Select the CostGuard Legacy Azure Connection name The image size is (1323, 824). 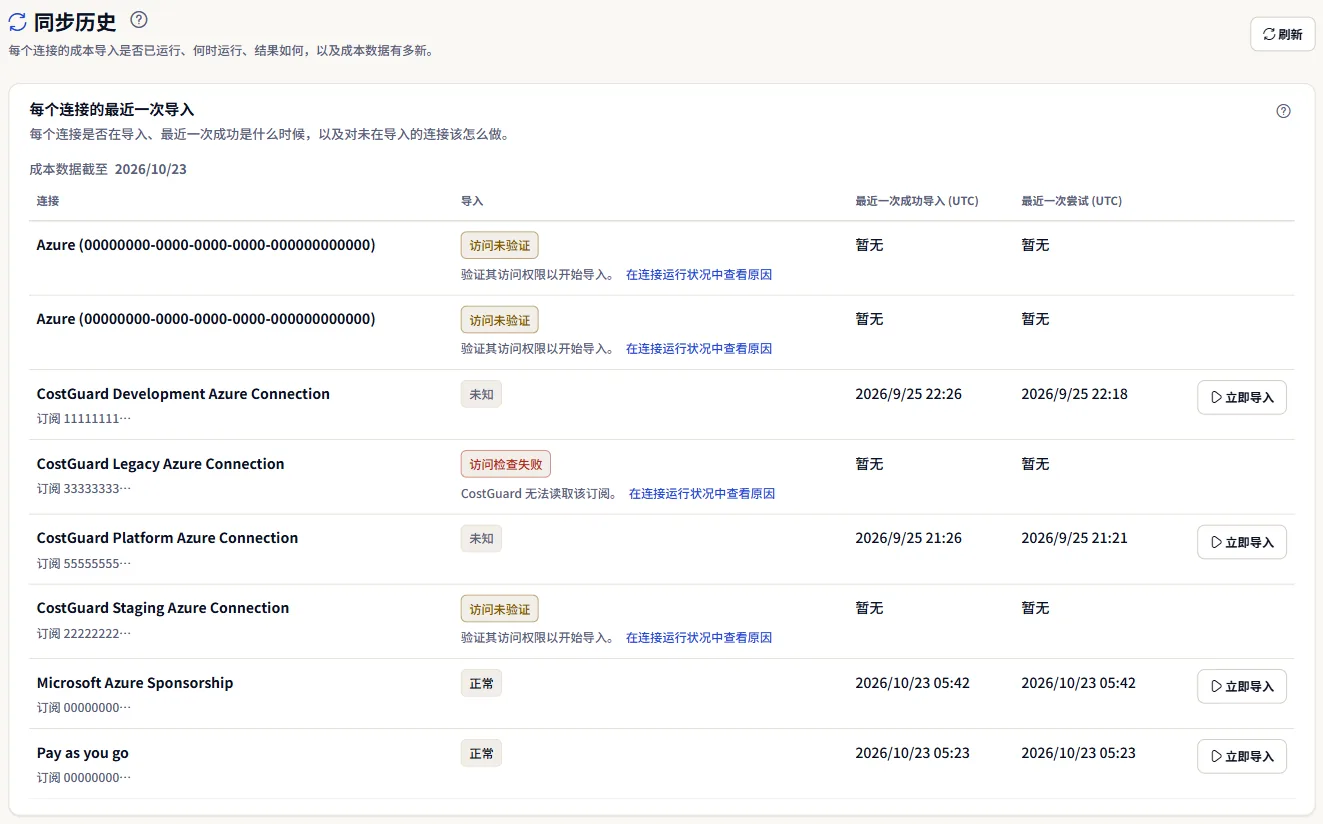point(161,464)
